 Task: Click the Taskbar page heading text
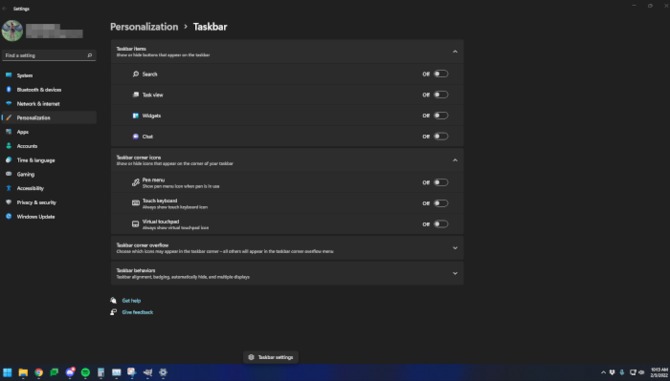(x=210, y=26)
